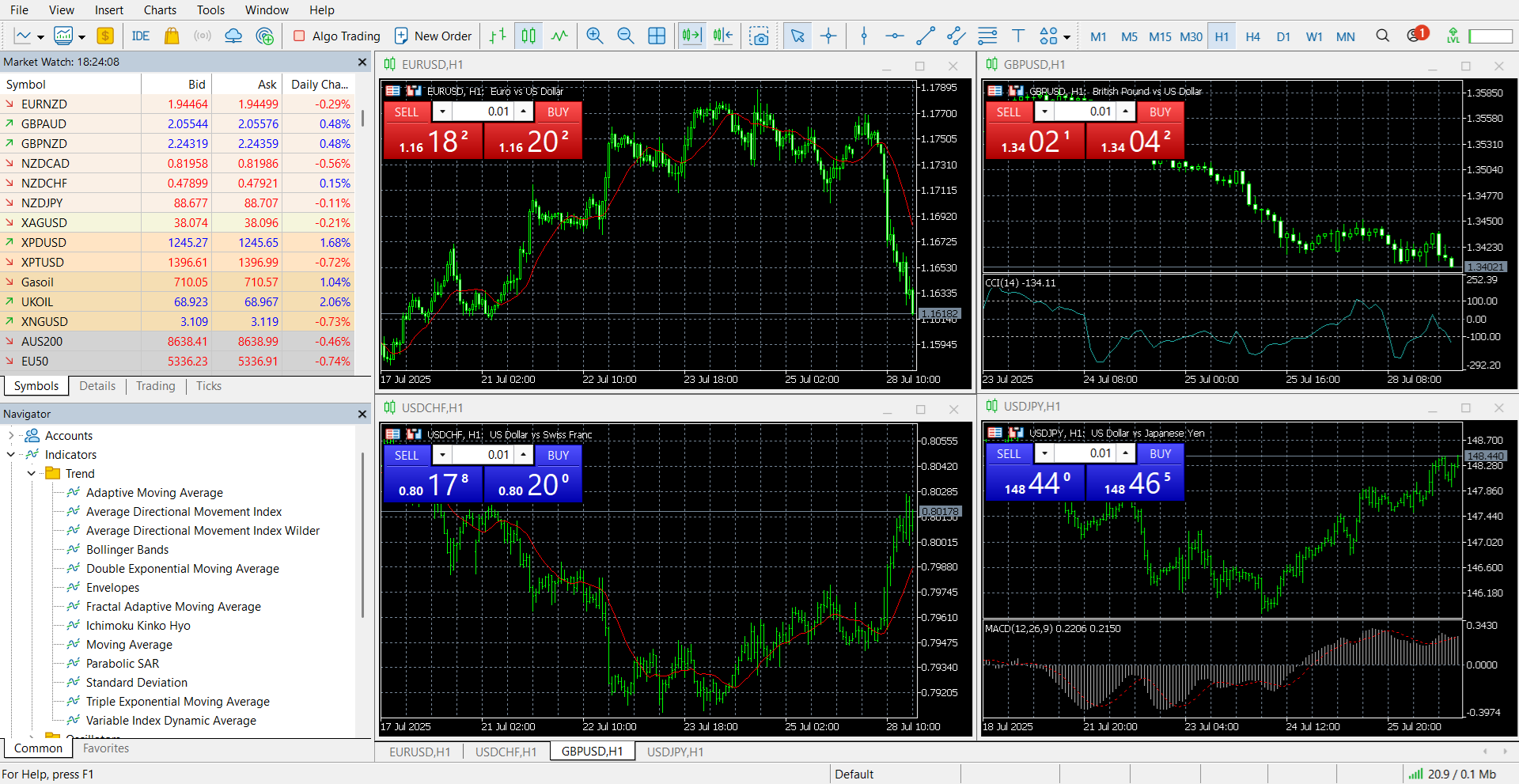Toggle chart auto scroll to end
This screenshot has width=1519, height=784.
point(691,36)
